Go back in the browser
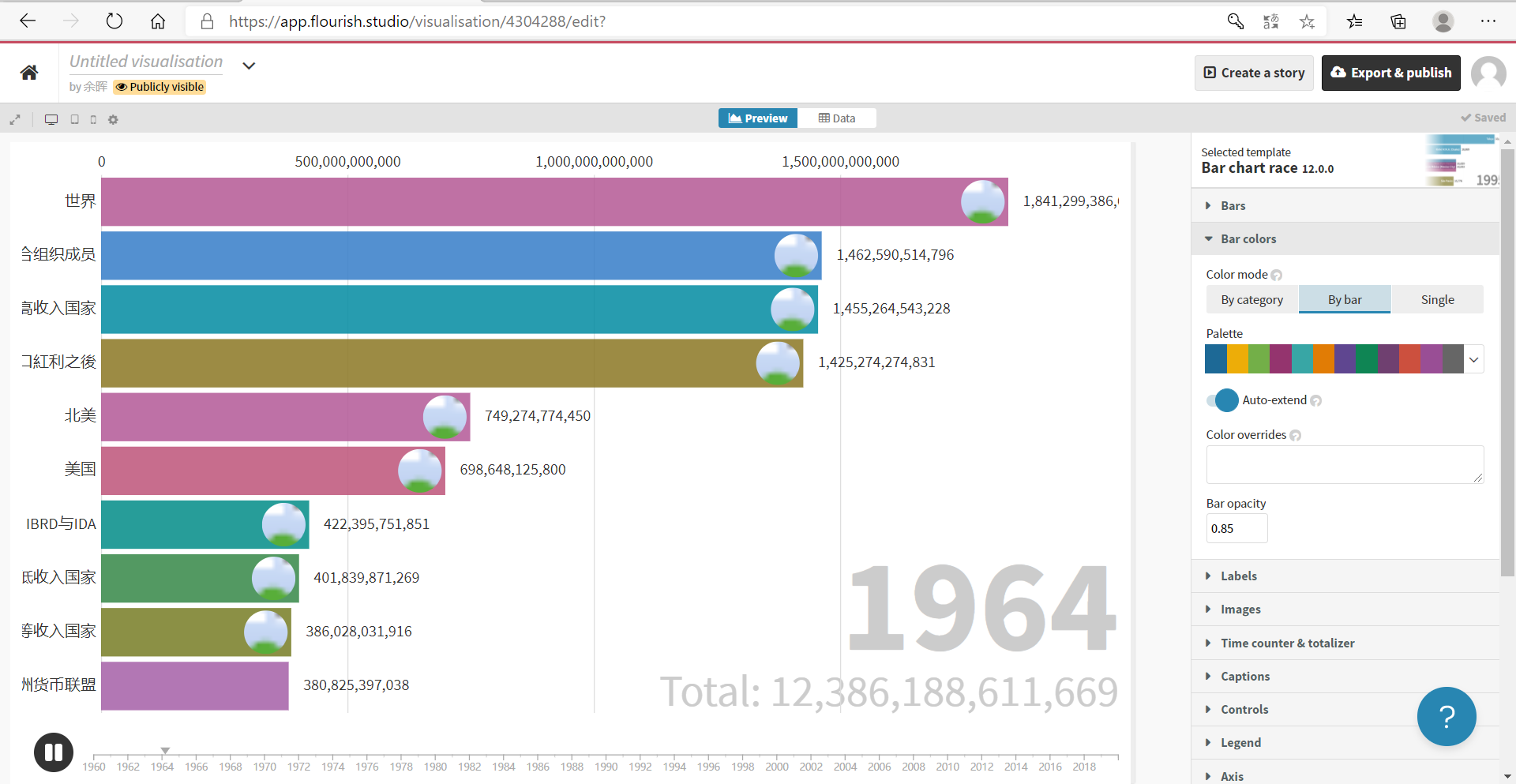1516x784 pixels. 28,21
